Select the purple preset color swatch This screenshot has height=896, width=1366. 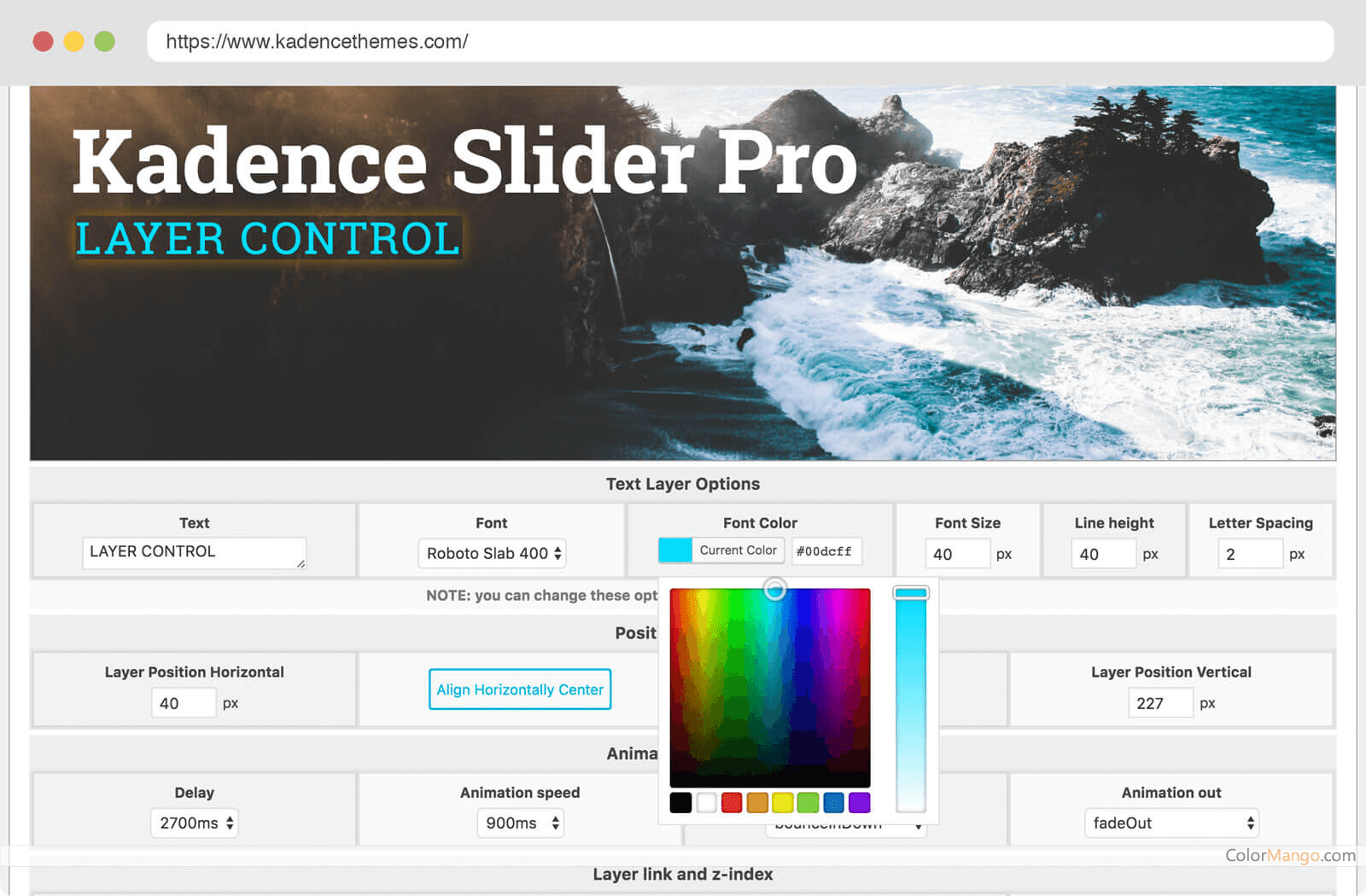tap(860, 802)
